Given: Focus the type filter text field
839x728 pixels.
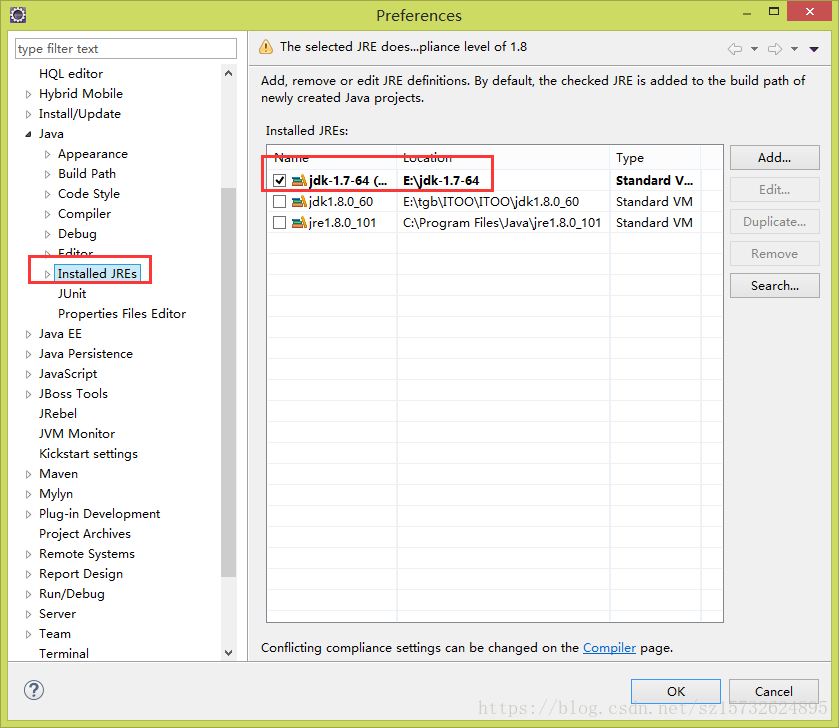Looking at the screenshot, I should [126, 49].
